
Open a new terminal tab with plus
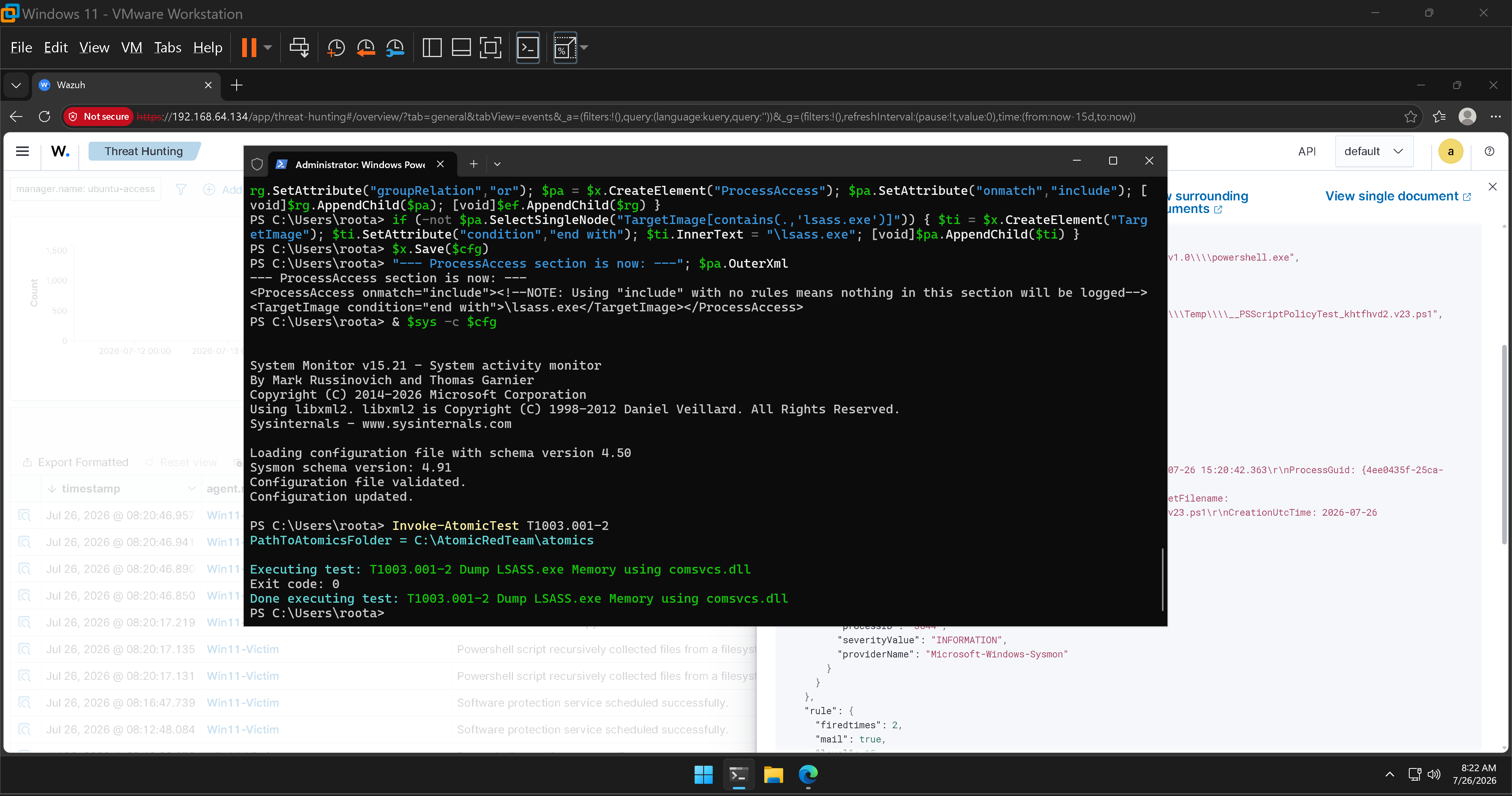(474, 165)
